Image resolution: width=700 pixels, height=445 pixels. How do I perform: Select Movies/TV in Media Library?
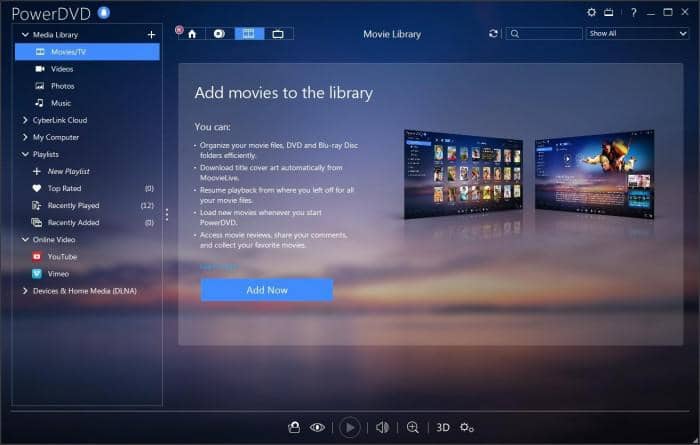tap(87, 52)
